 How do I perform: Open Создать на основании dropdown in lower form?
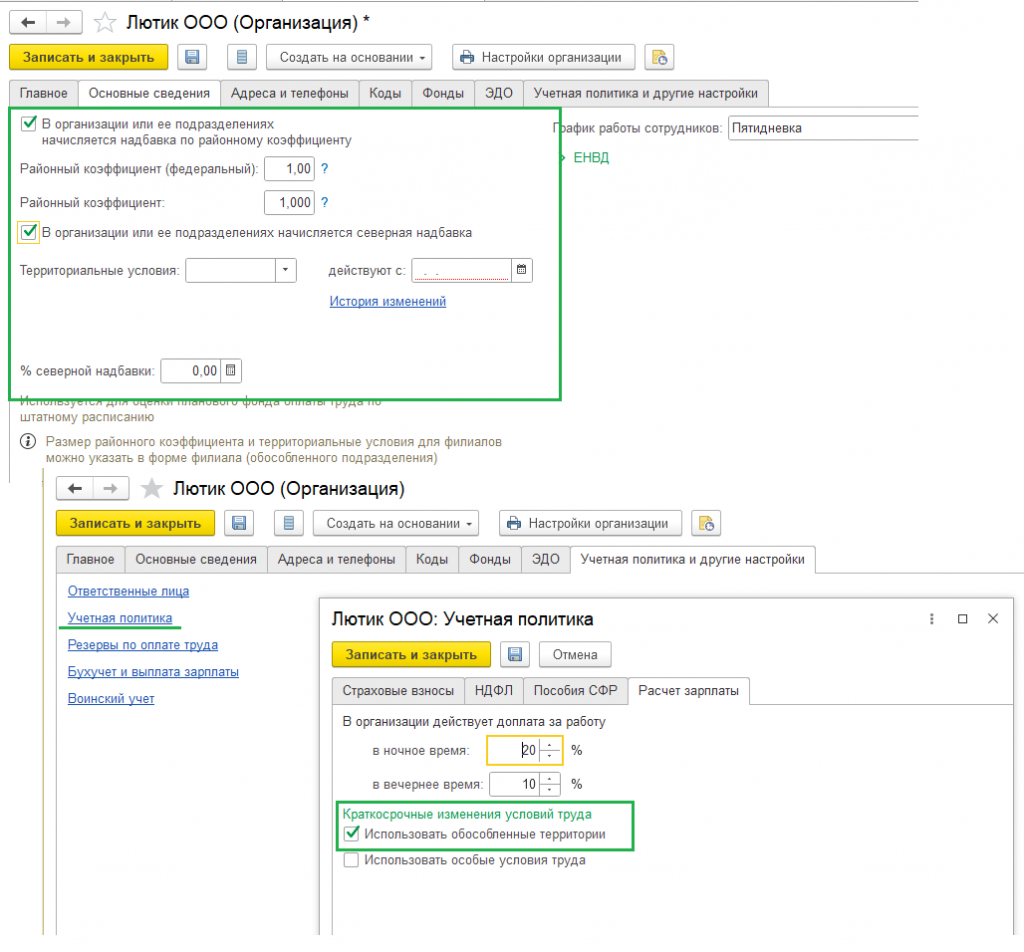coord(396,523)
